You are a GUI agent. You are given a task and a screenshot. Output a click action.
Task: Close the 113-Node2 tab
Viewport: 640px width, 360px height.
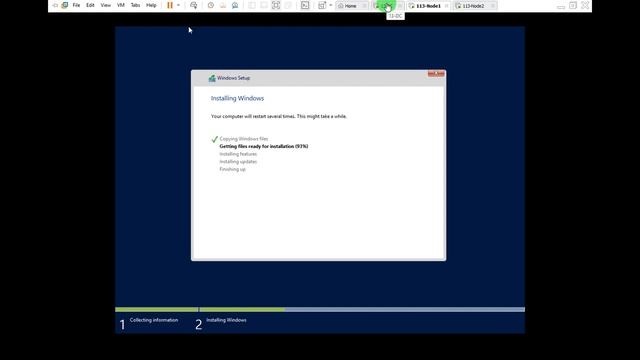pyautogui.click(x=493, y=6)
